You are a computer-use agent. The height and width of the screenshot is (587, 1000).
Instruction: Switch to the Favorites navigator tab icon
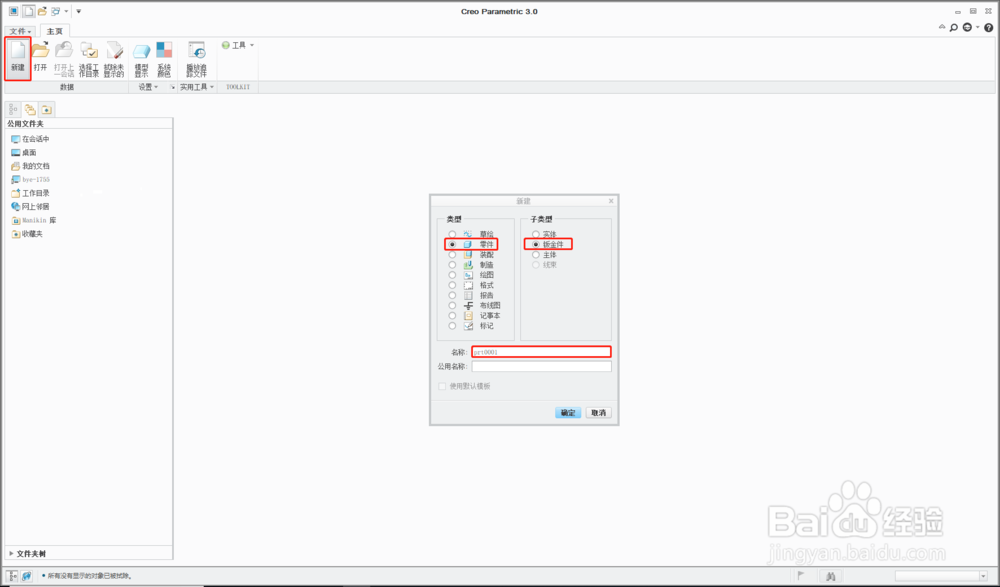pyautogui.click(x=47, y=110)
